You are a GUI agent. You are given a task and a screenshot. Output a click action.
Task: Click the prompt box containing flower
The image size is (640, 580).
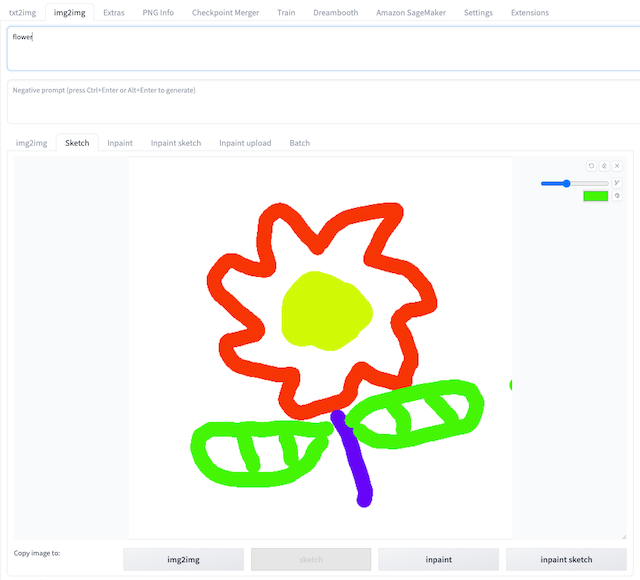320,49
